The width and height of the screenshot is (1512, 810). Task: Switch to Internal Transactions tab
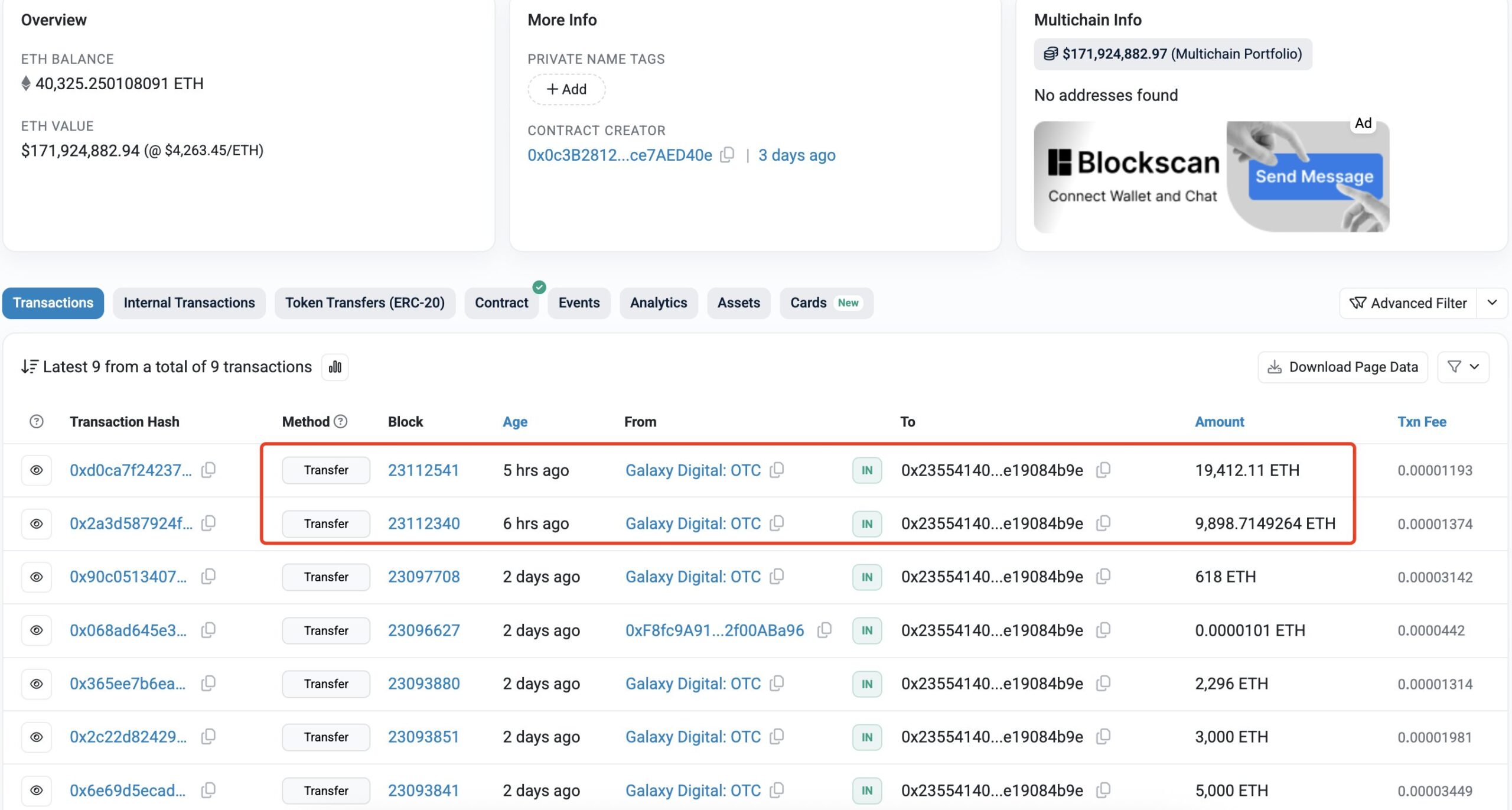[x=189, y=303]
